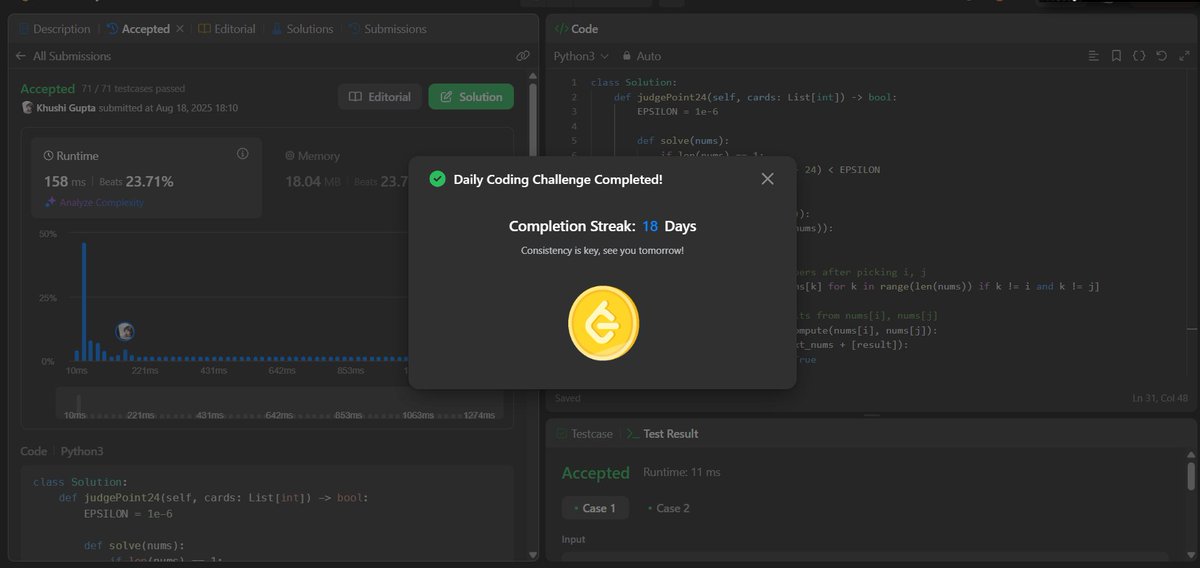Viewport: 1200px width, 568px height.
Task: Click the avatar marker on the runtime chart
Action: click(125, 331)
